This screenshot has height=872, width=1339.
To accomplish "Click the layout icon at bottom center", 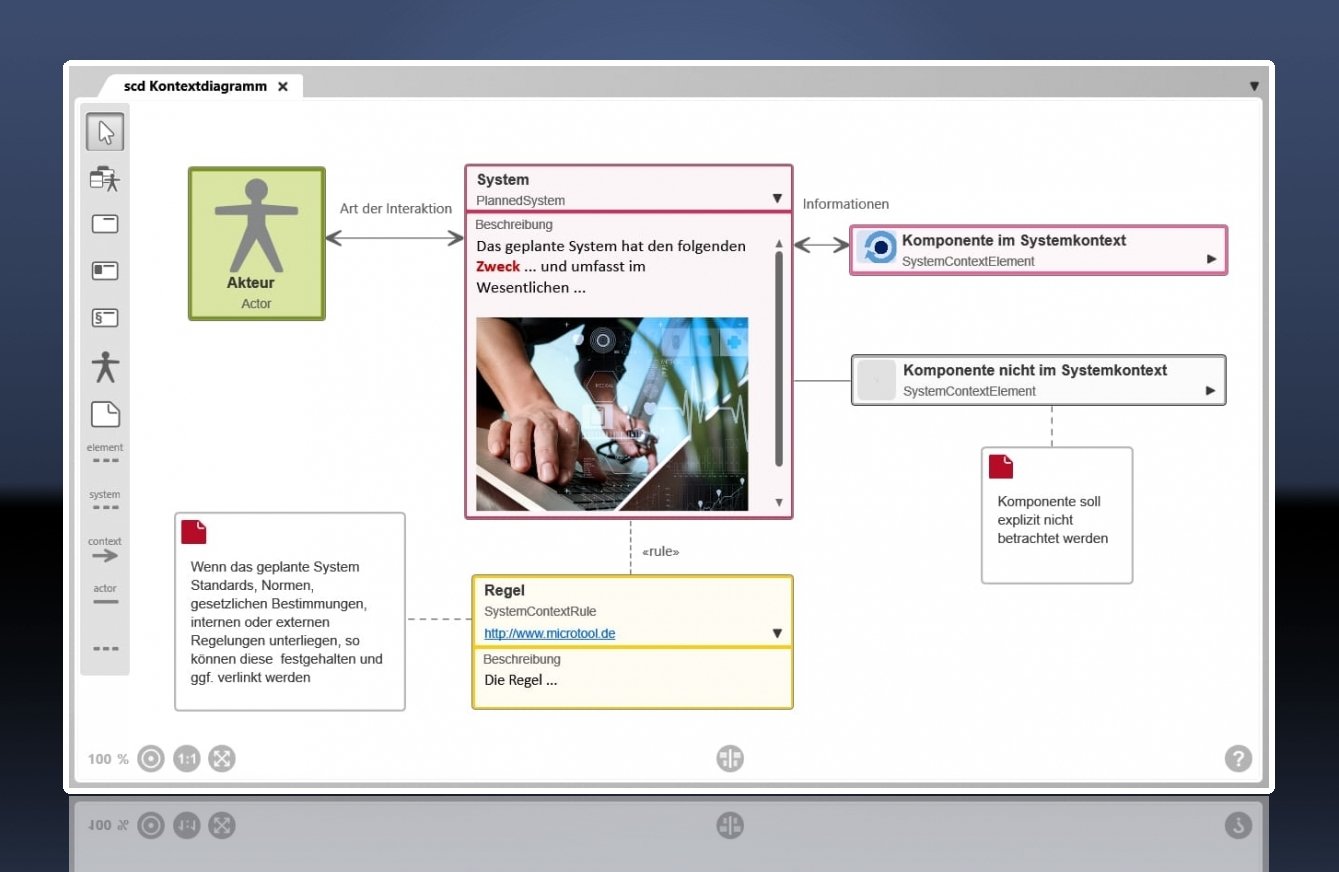I will click(x=730, y=759).
